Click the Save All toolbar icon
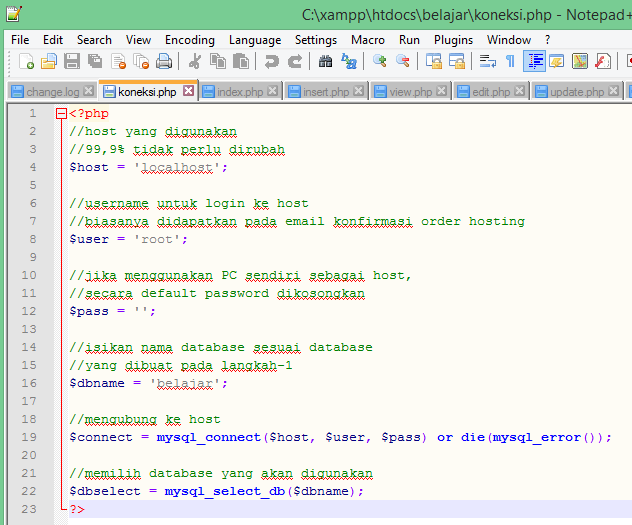 point(95,62)
